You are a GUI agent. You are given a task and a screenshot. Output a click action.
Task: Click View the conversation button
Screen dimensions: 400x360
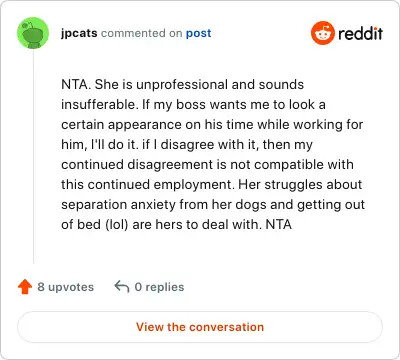200,327
